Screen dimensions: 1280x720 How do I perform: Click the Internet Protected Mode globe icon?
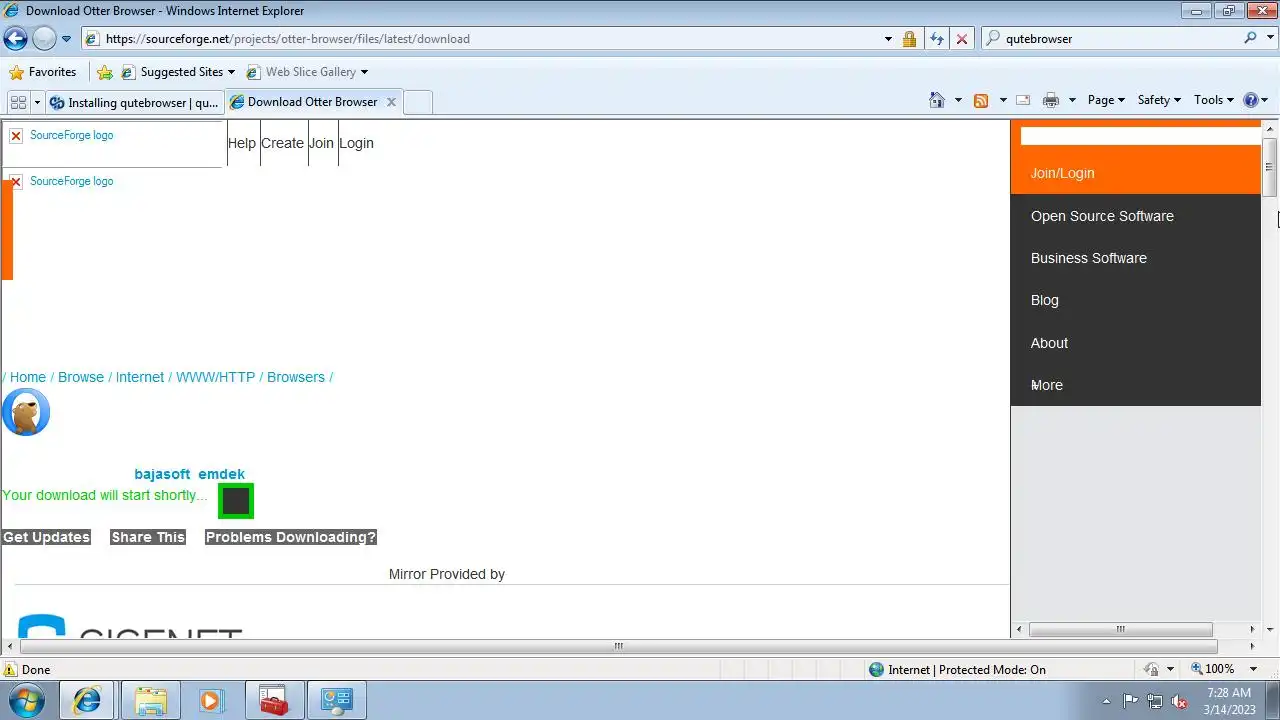click(x=877, y=670)
